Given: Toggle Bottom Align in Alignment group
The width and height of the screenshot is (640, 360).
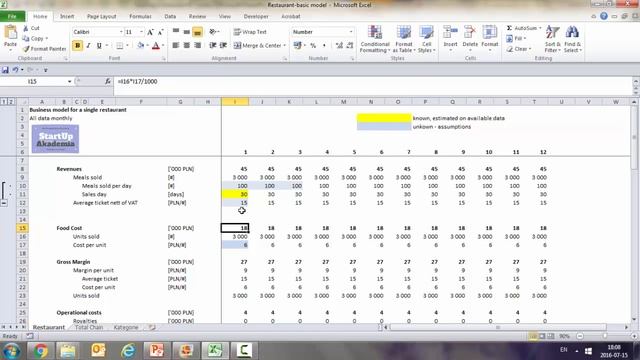Looking at the screenshot, I should point(197,32).
